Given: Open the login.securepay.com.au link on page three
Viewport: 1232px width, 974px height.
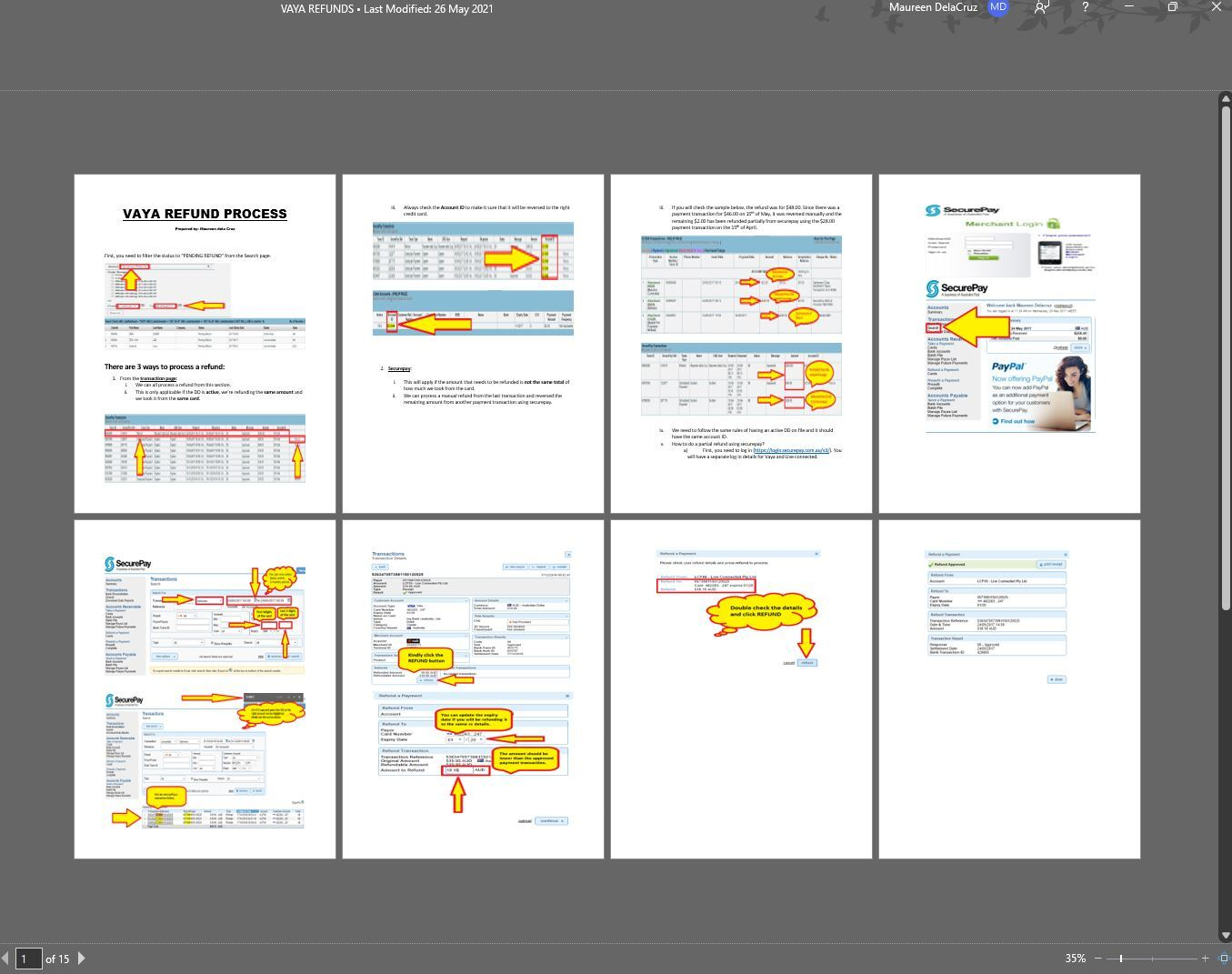Looking at the screenshot, I should [791, 450].
